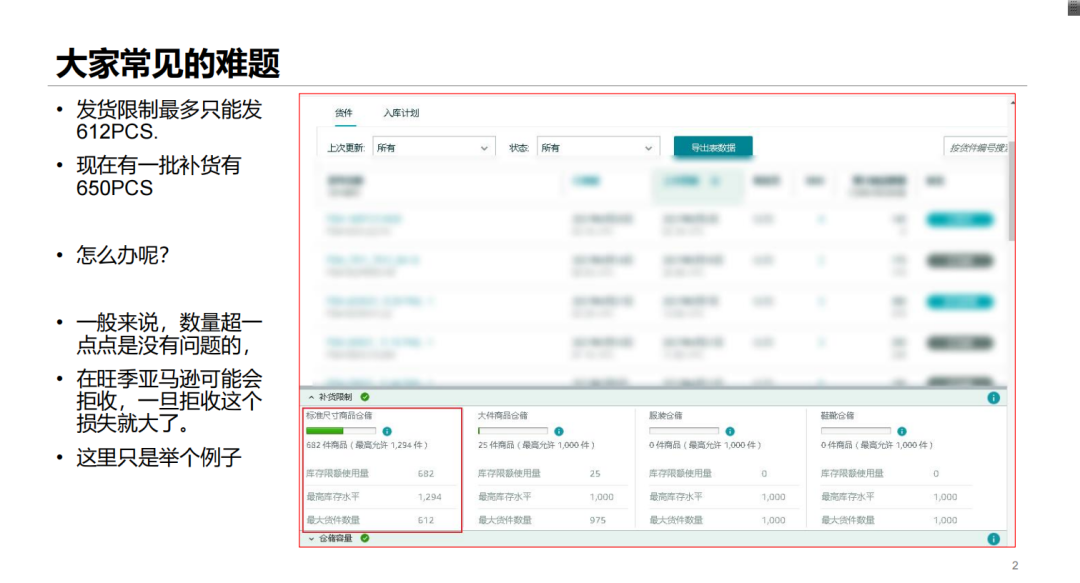Expand the 仓储容量 section
The width and height of the screenshot is (1080, 583).
pos(311,539)
